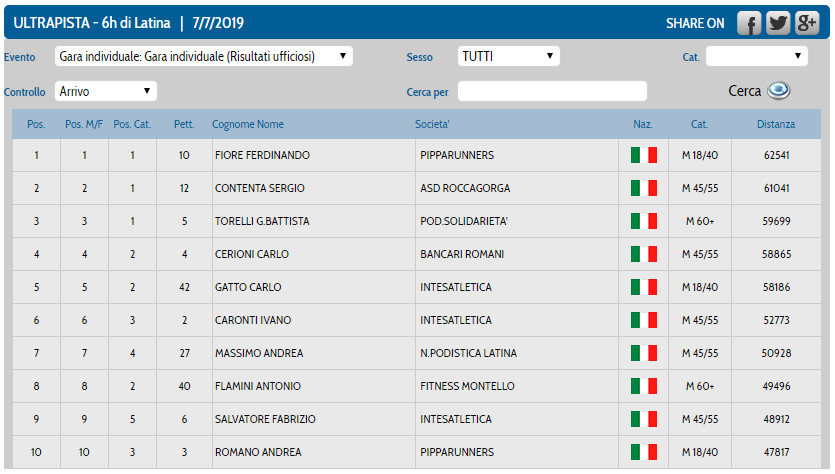Expand the Sesso TUTTI dropdown

508,57
